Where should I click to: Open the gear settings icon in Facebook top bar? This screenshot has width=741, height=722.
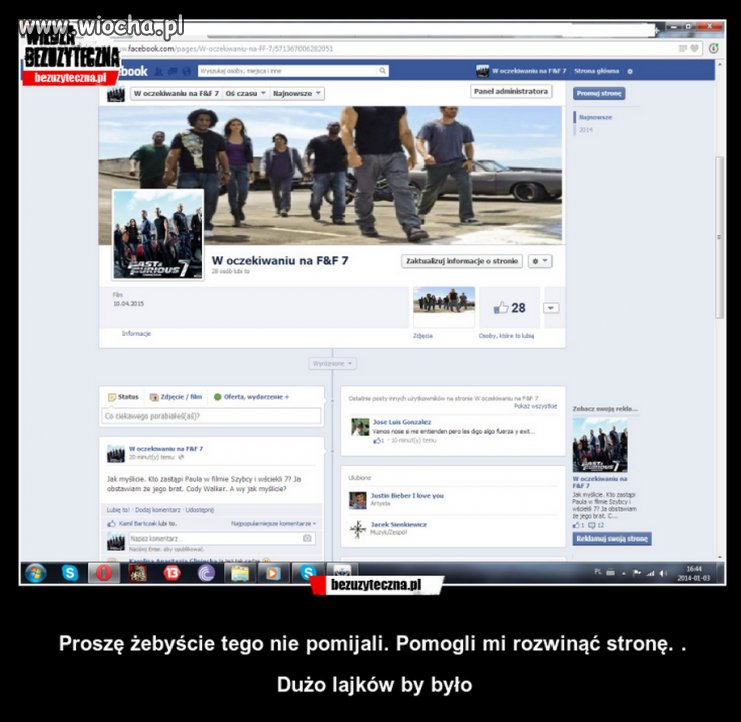tap(630, 71)
